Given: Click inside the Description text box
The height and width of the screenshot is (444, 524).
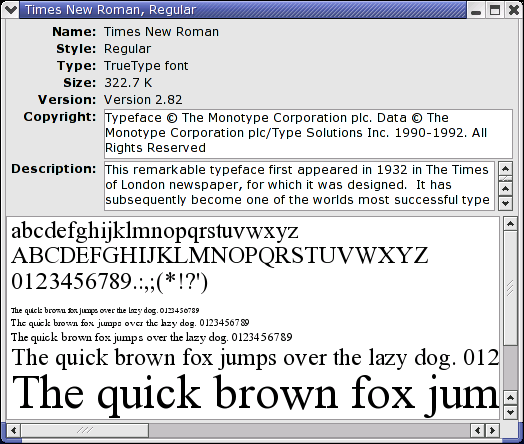Looking at the screenshot, I should (299, 186).
